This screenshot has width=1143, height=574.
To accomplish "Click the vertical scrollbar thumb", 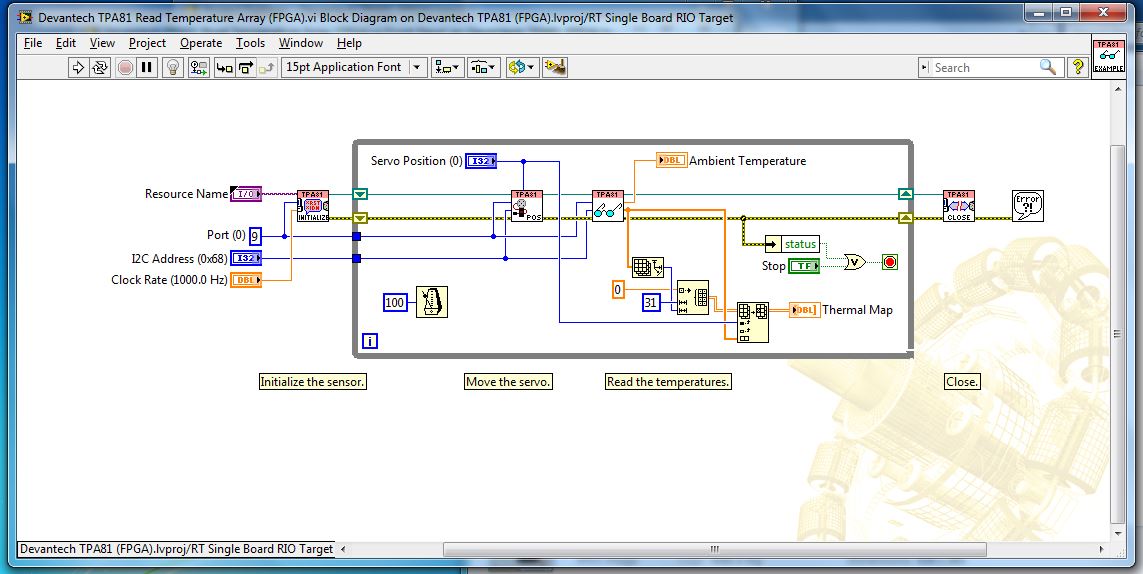I will pyautogui.click(x=1117, y=332).
